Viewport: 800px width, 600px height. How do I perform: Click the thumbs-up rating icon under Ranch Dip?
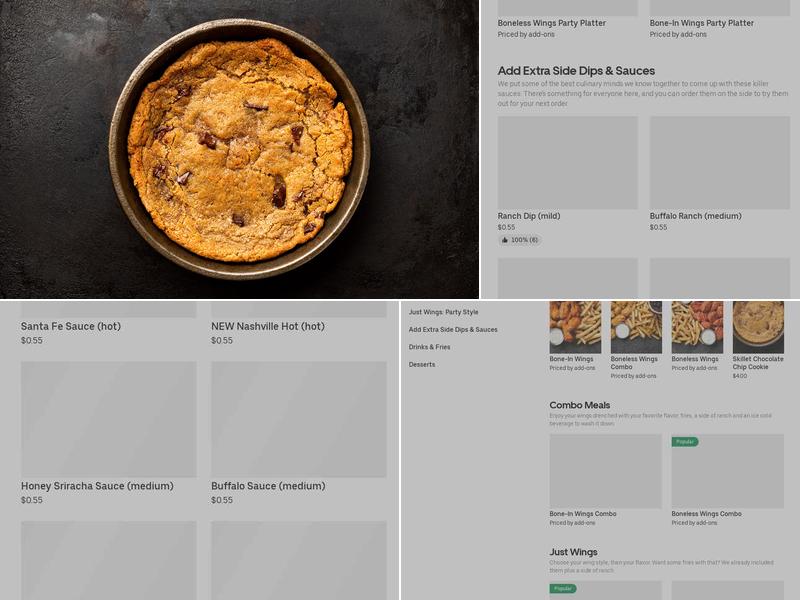click(505, 240)
